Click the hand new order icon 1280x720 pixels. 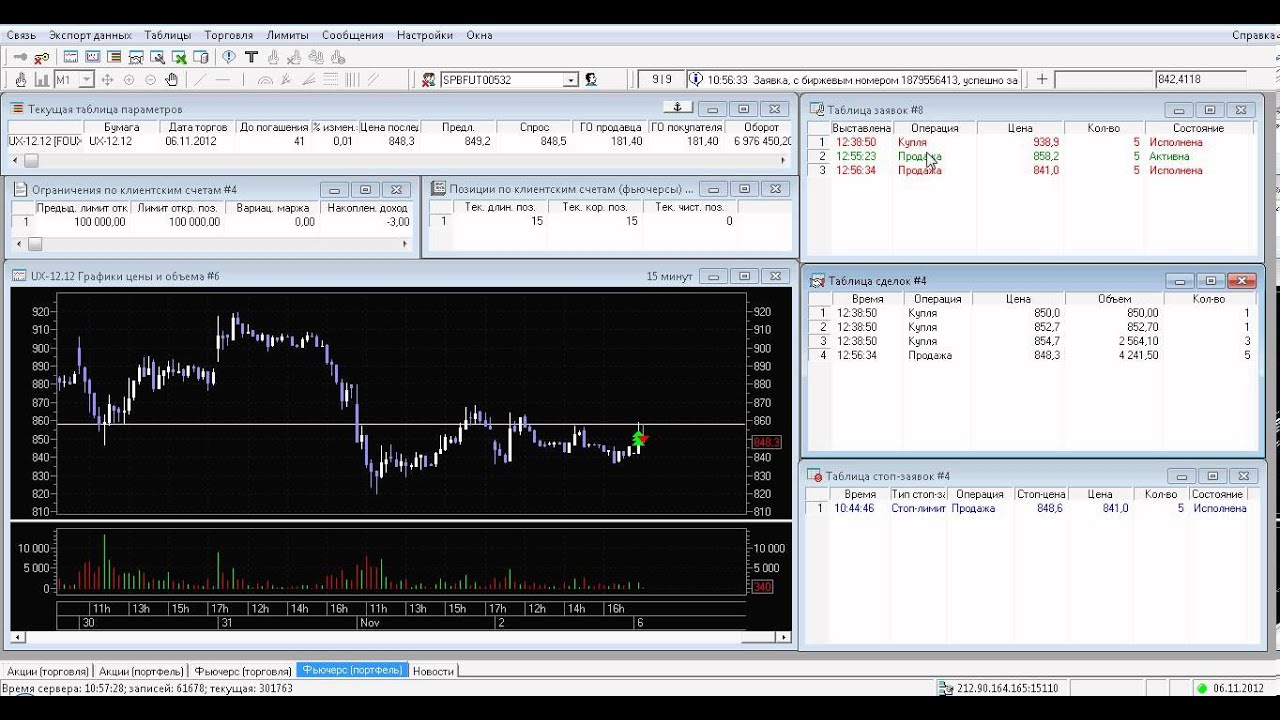click(273, 57)
